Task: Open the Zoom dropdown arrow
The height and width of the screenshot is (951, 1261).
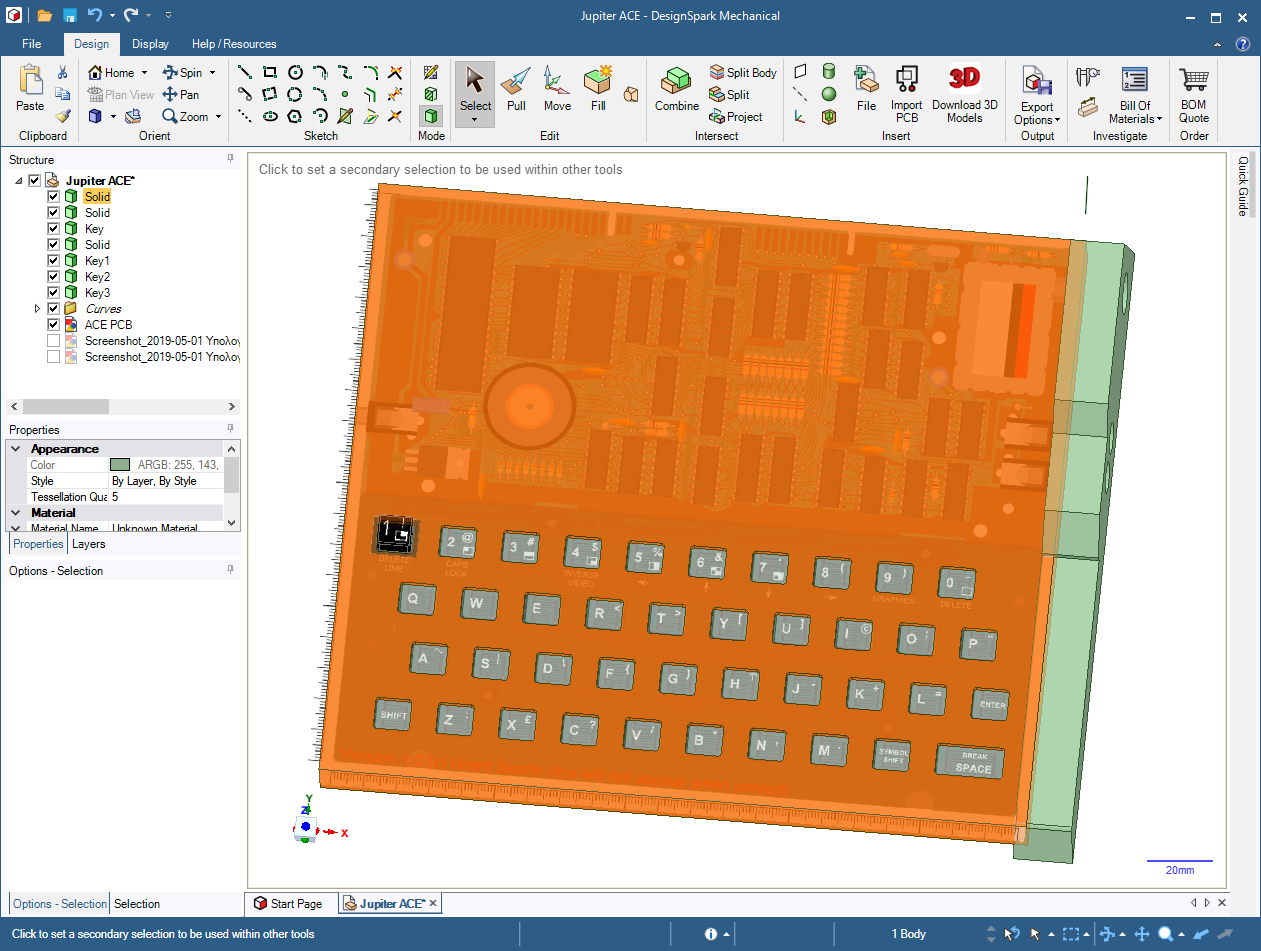Action: 218,117
